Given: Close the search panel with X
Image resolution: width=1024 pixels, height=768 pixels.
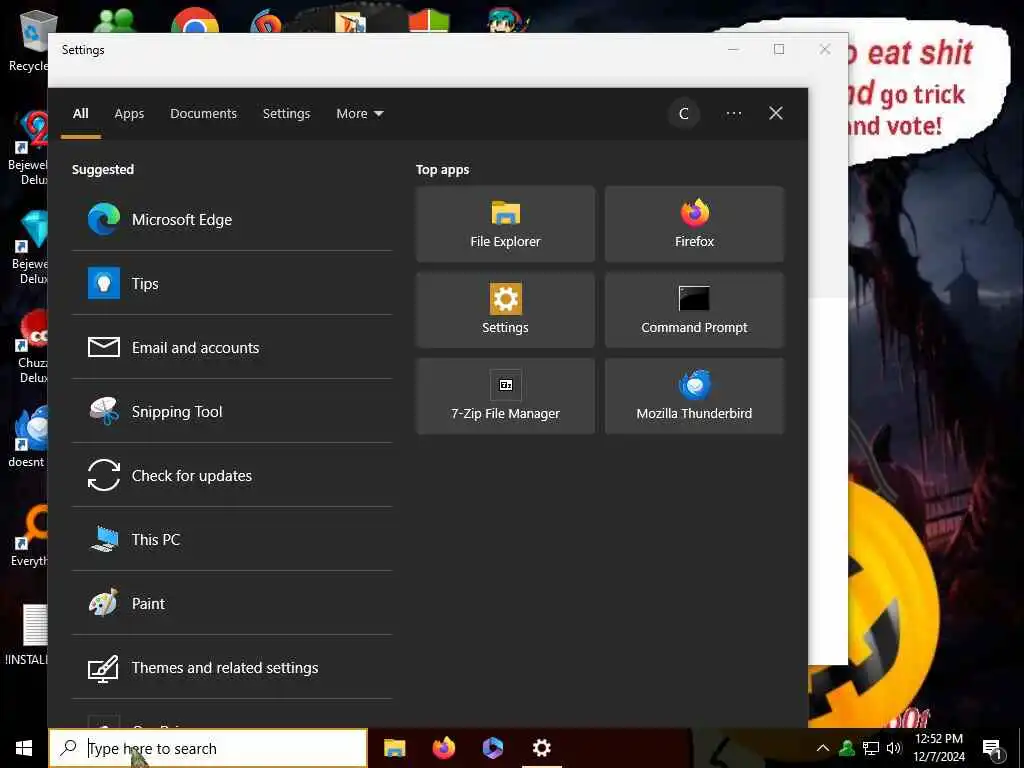Looking at the screenshot, I should coord(776,114).
